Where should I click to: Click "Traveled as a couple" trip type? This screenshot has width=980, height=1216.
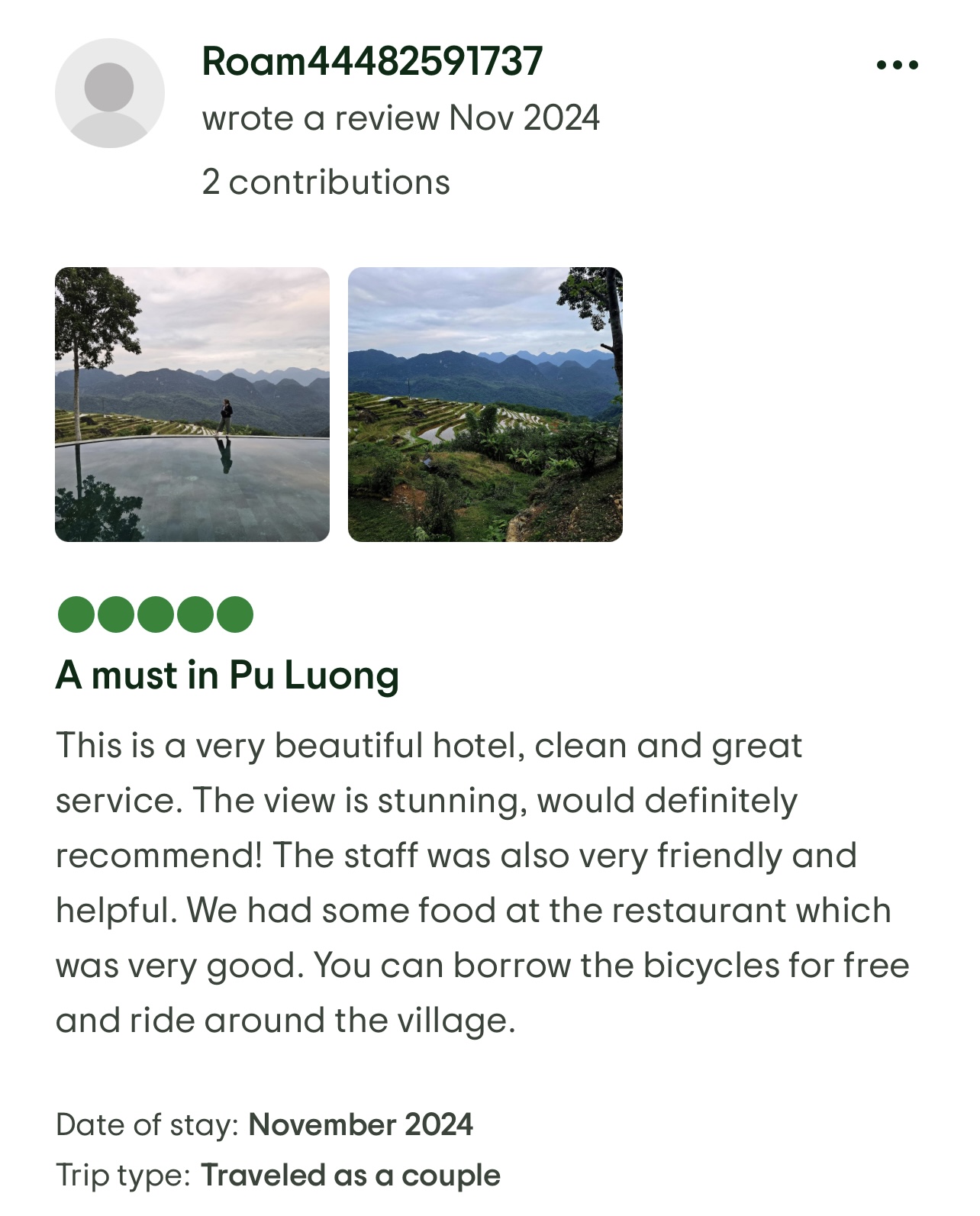(x=350, y=1176)
